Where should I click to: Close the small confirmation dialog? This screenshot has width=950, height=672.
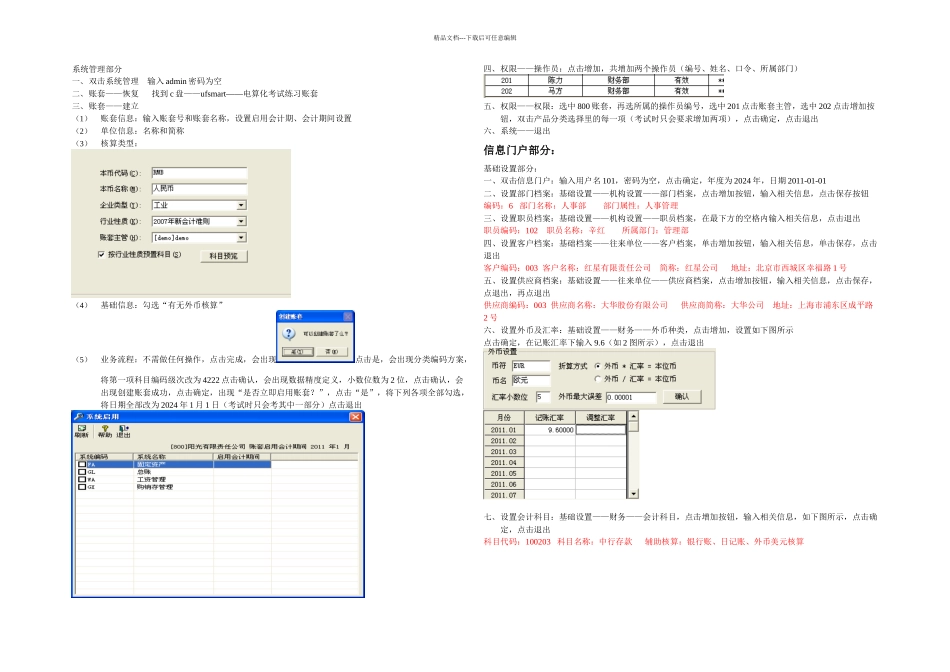(348, 316)
